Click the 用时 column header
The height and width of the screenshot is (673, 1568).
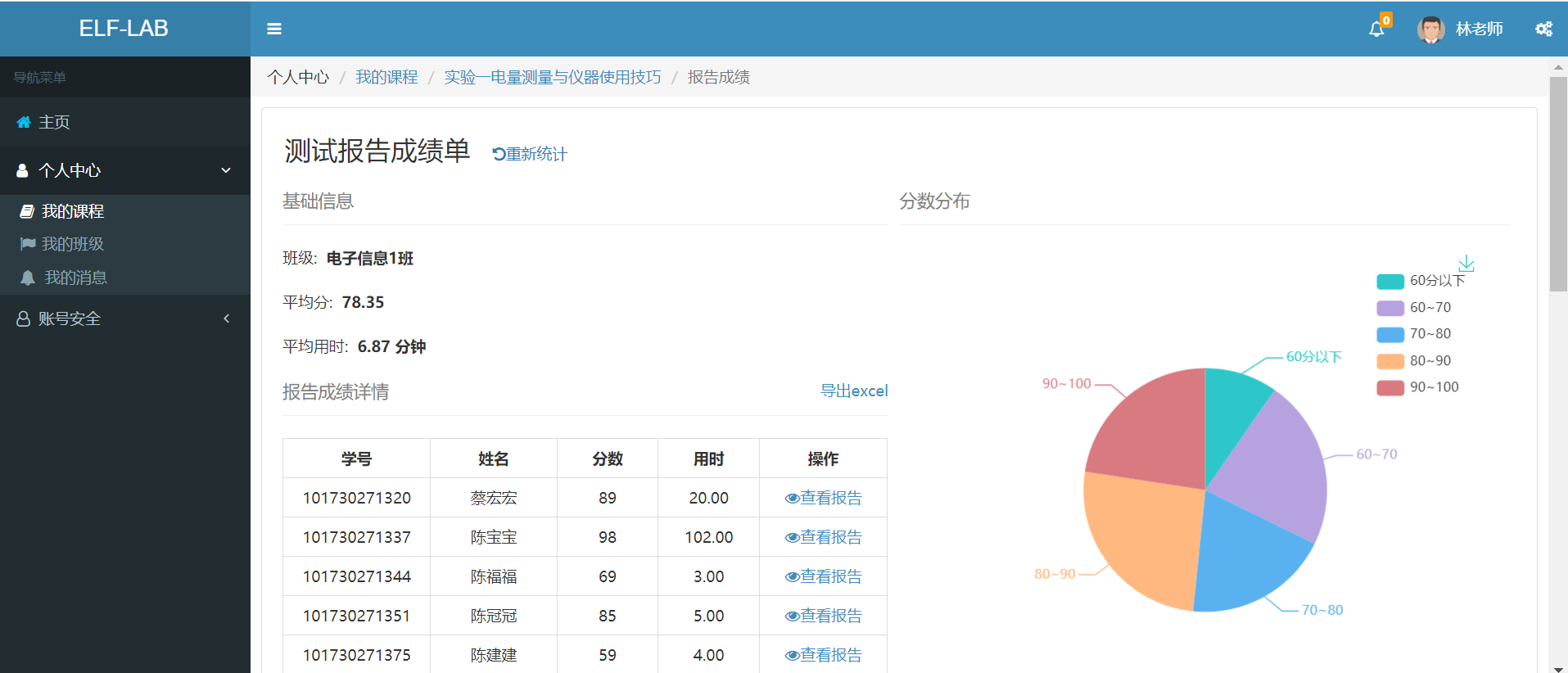709,458
